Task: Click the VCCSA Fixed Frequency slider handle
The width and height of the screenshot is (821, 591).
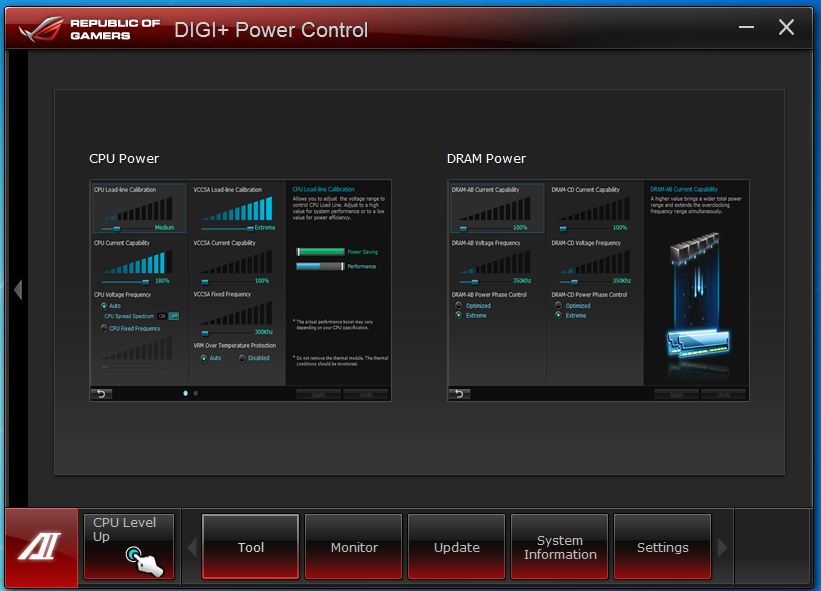Action: (x=205, y=333)
